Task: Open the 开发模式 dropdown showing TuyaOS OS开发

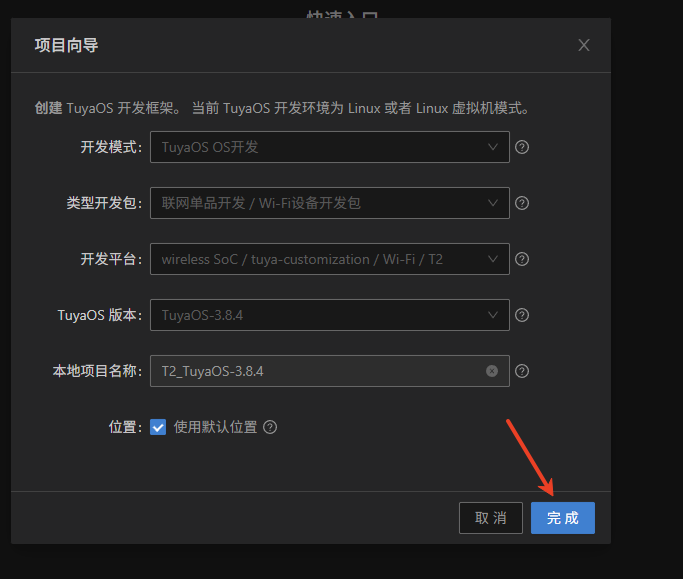Action: click(330, 147)
